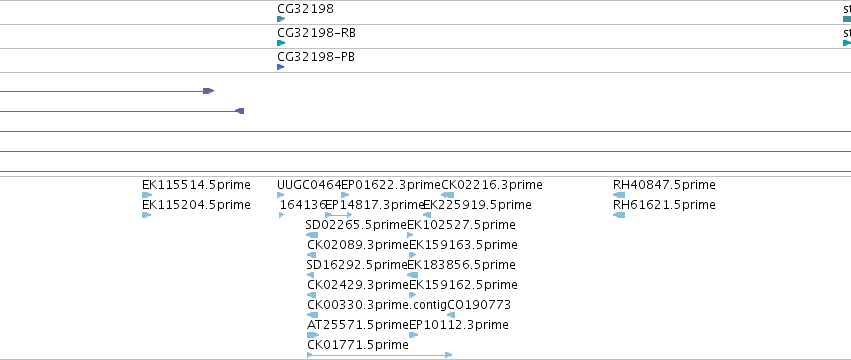
Task: Select the EP10112.3prime feature arrow
Action: pyautogui.click(x=413, y=335)
